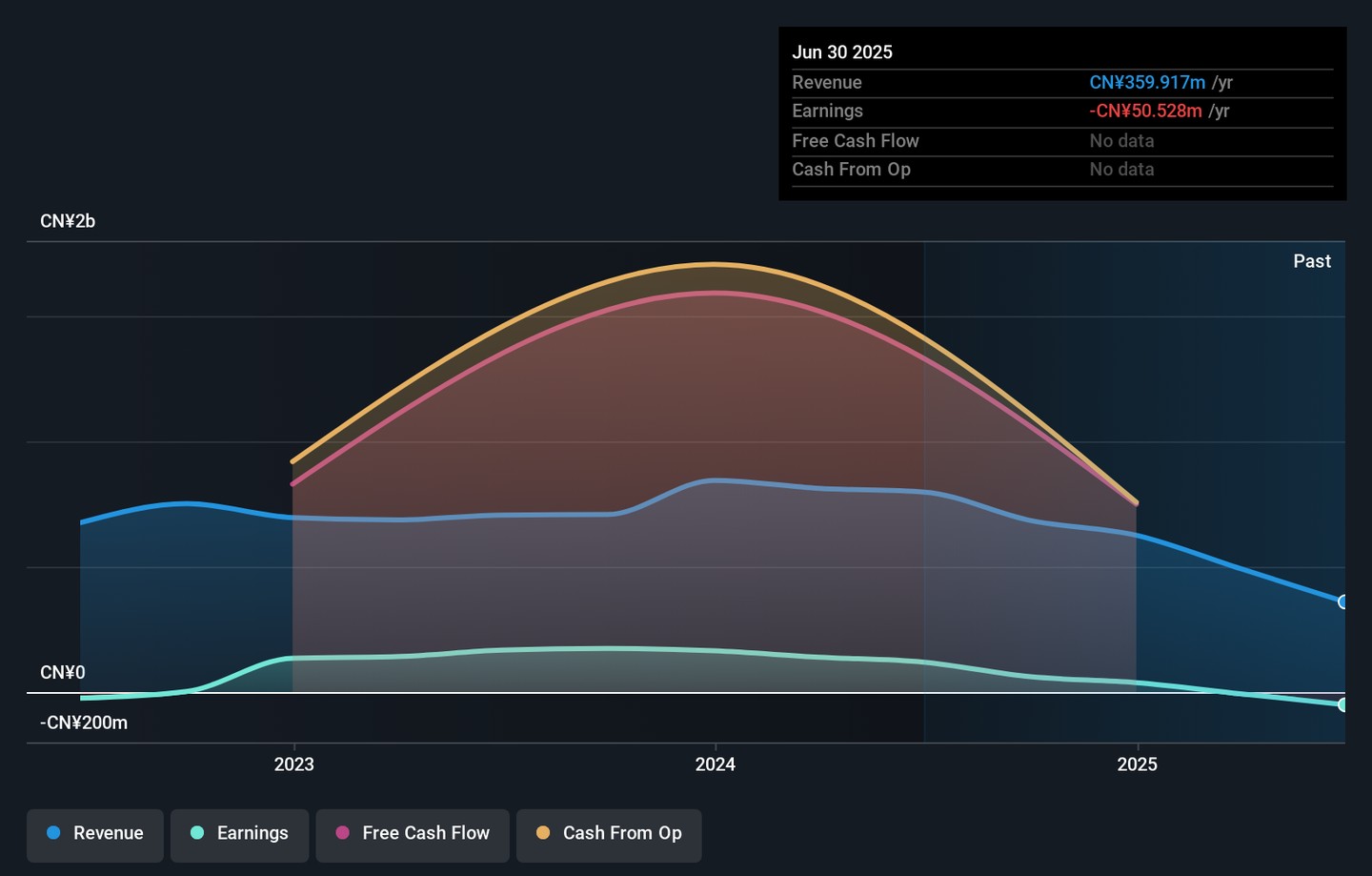This screenshot has width=1372, height=876.
Task: Click the CN¥0 y-axis label
Action: (x=63, y=673)
